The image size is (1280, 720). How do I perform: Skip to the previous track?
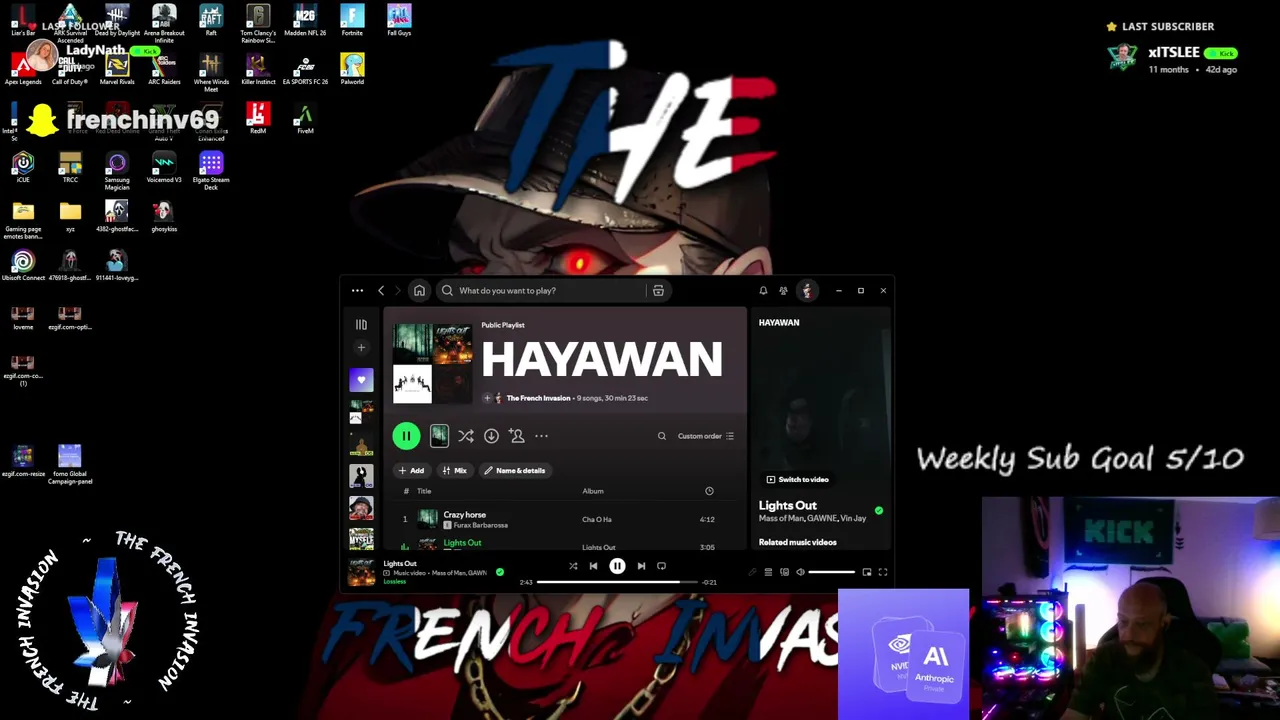(593, 566)
